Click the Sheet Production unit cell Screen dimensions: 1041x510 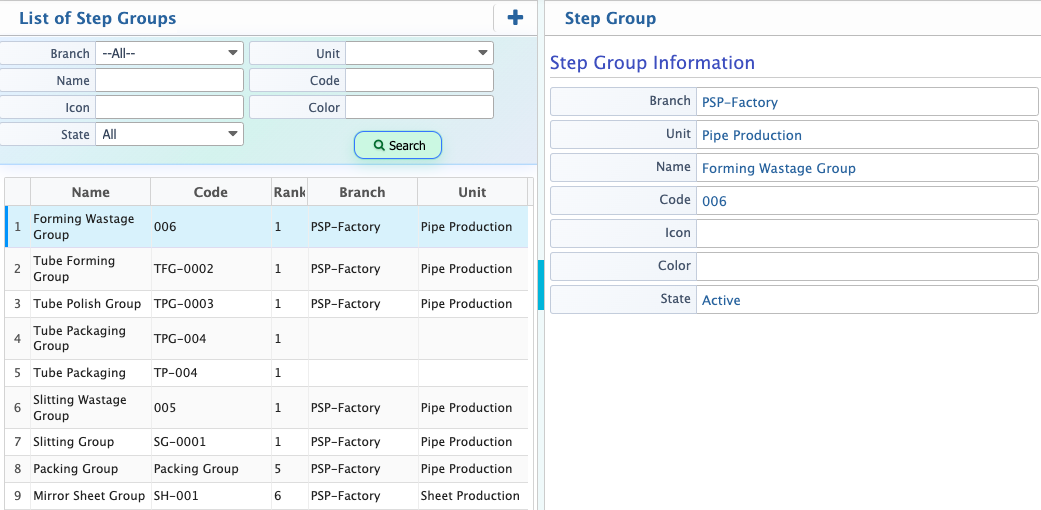point(473,496)
